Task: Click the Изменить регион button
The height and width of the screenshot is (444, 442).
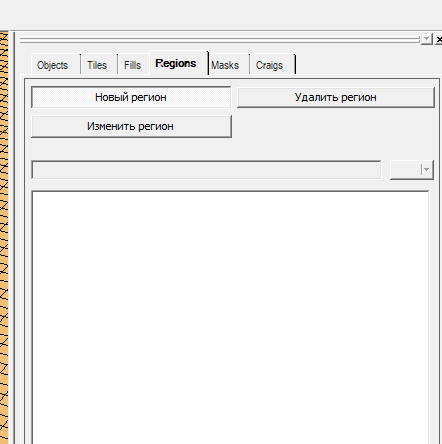Action: point(131,126)
